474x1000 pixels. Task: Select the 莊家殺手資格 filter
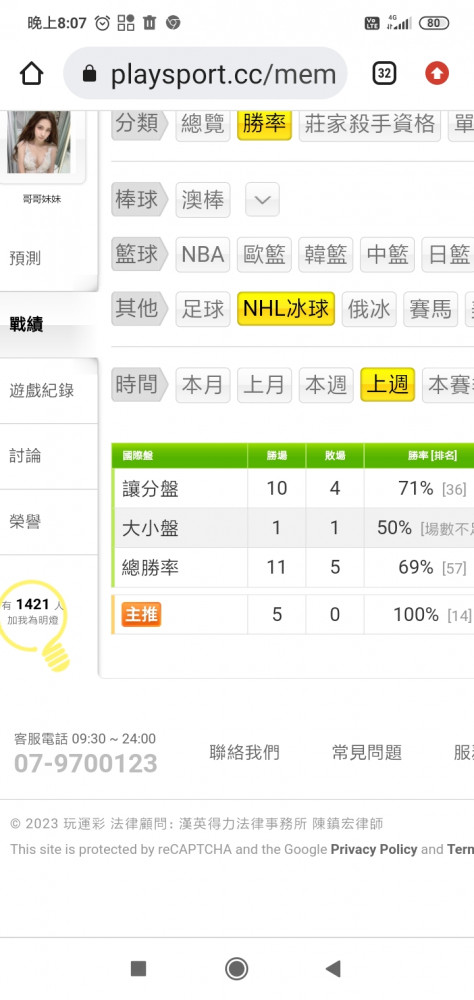[x=369, y=123]
